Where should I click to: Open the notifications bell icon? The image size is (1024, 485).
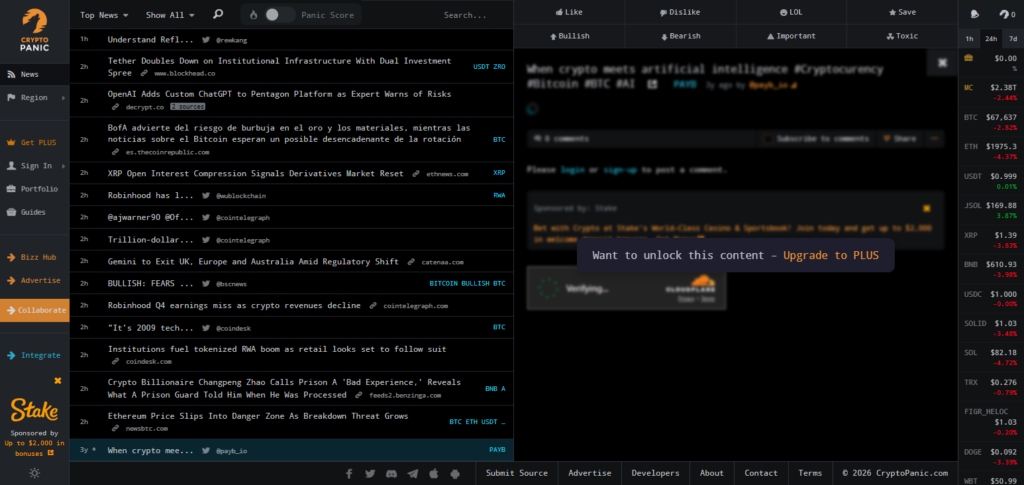pos(972,14)
